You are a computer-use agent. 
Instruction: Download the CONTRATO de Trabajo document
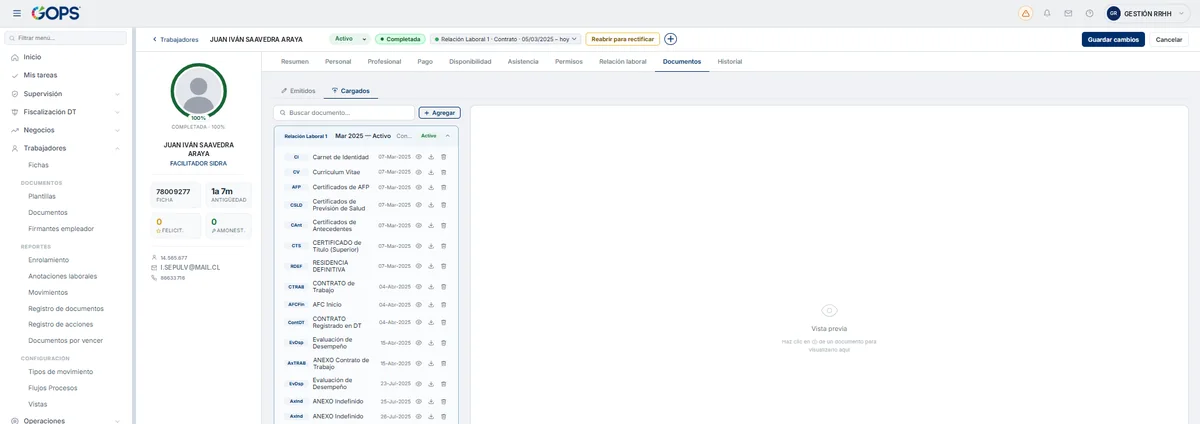(431, 286)
